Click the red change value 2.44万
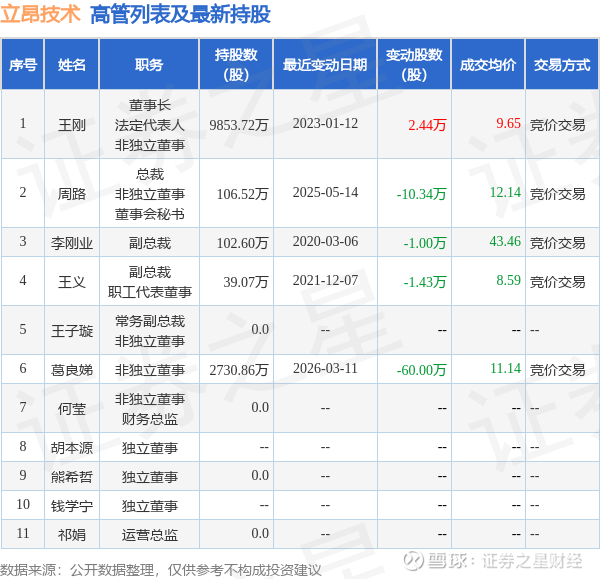The height and width of the screenshot is (579, 600). [x=427, y=125]
